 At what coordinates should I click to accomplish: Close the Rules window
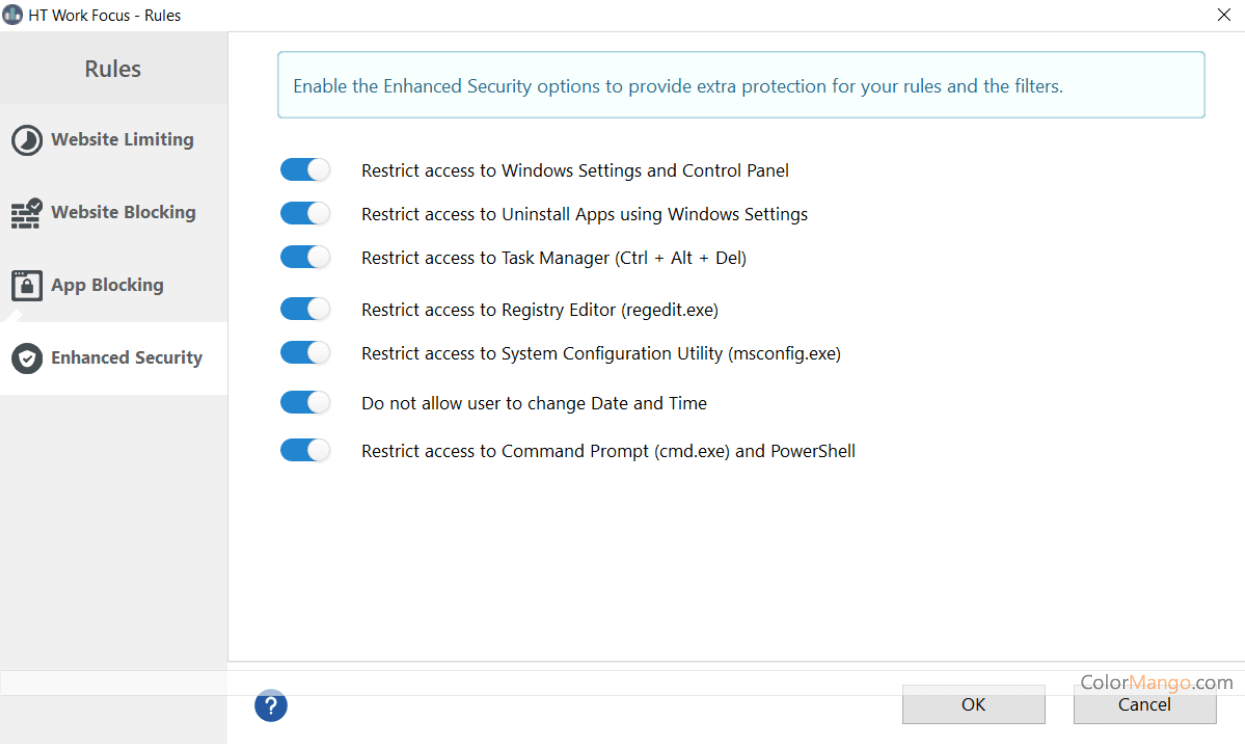click(1224, 15)
